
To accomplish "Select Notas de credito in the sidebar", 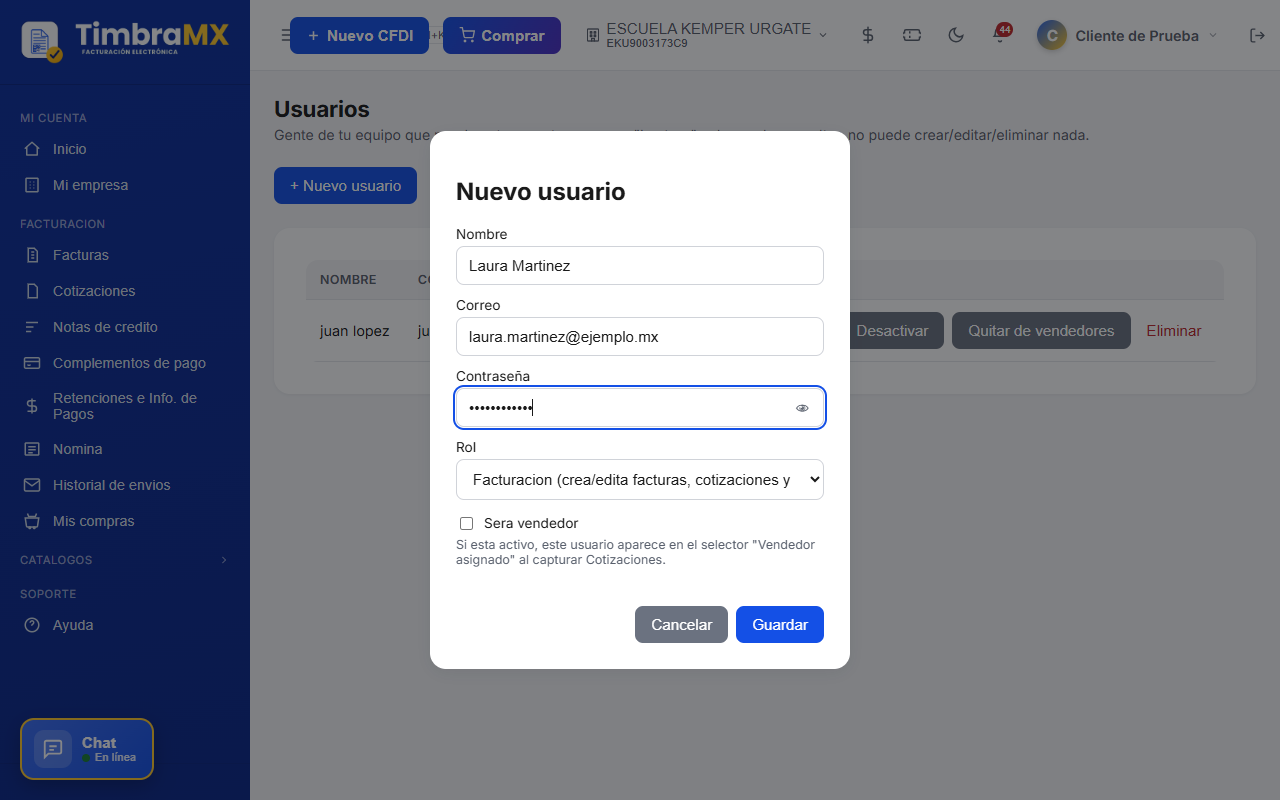I will [105, 327].
